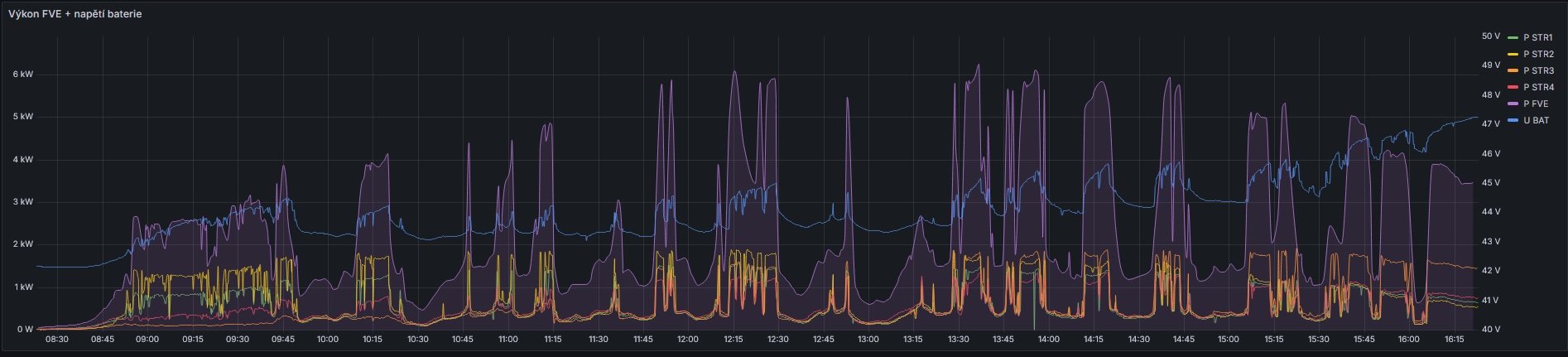Click the 43 V voltage axis label
Image resolution: width=1568 pixels, height=357 pixels.
coord(1491,242)
